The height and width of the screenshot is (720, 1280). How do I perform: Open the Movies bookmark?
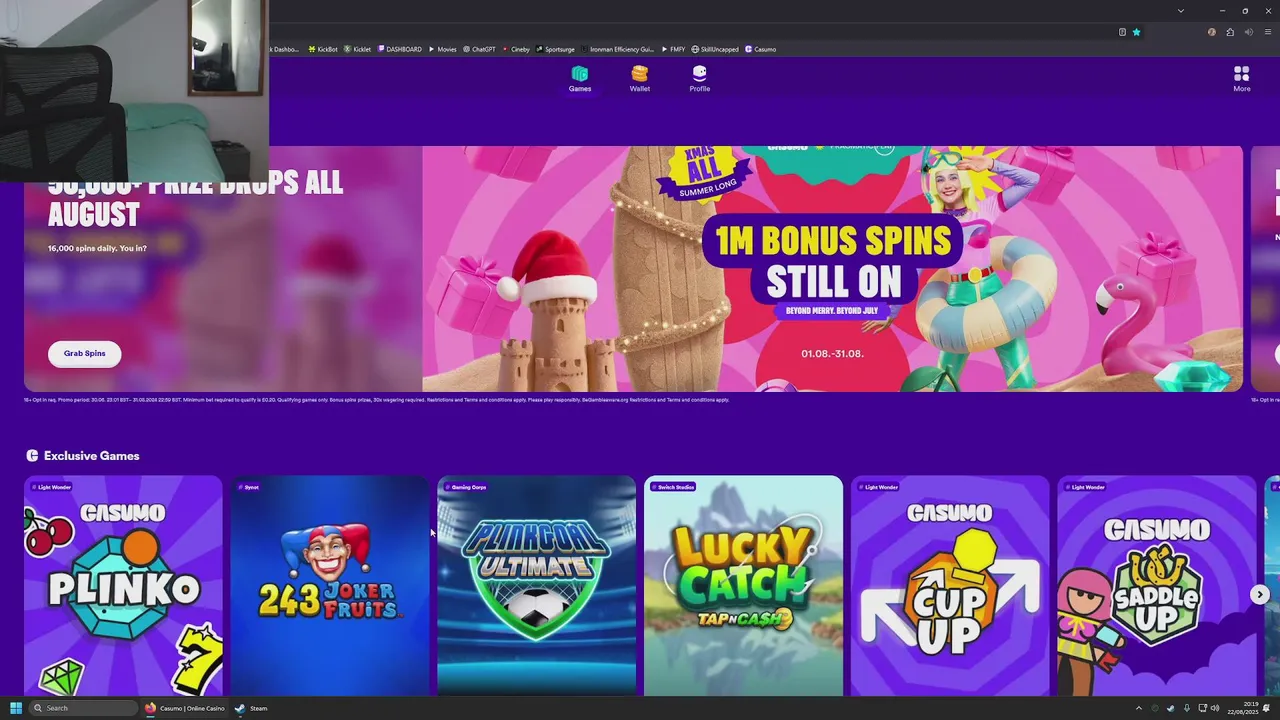coord(443,49)
